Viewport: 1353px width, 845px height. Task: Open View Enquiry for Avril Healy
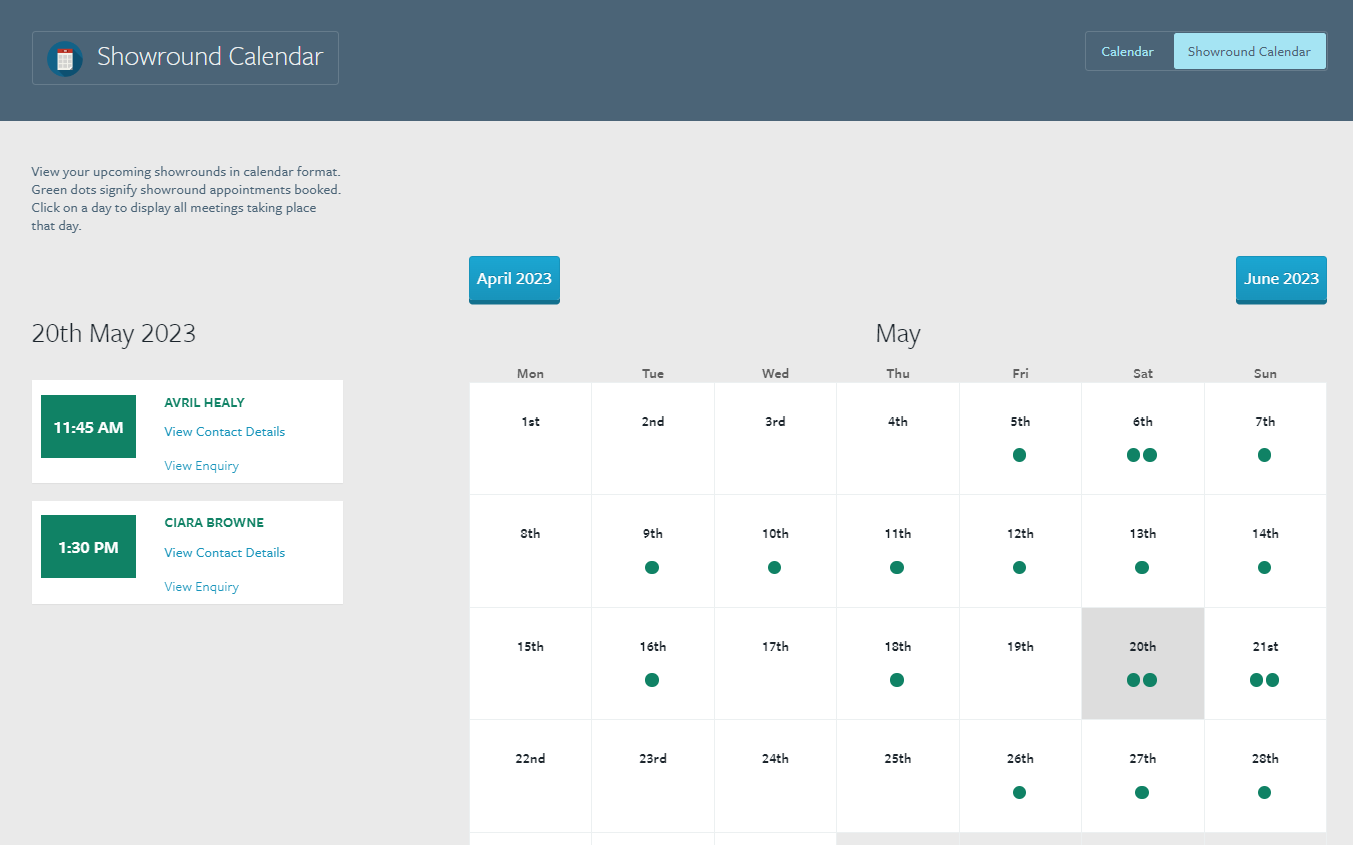pyautogui.click(x=201, y=465)
